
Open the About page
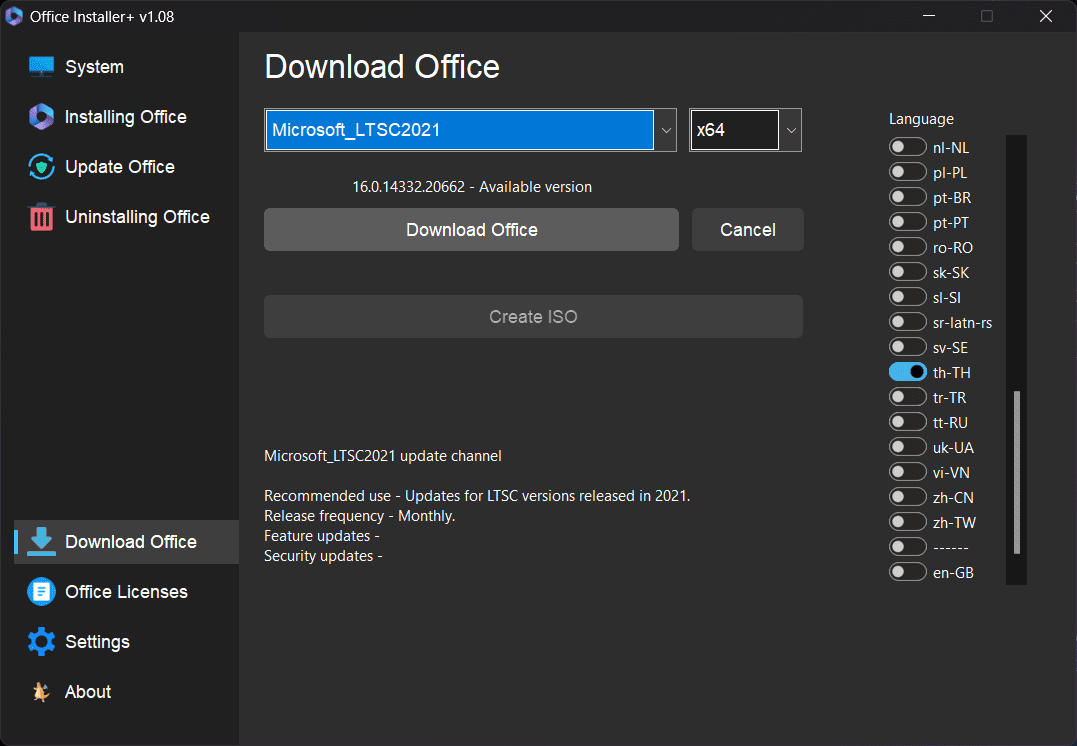(x=88, y=692)
